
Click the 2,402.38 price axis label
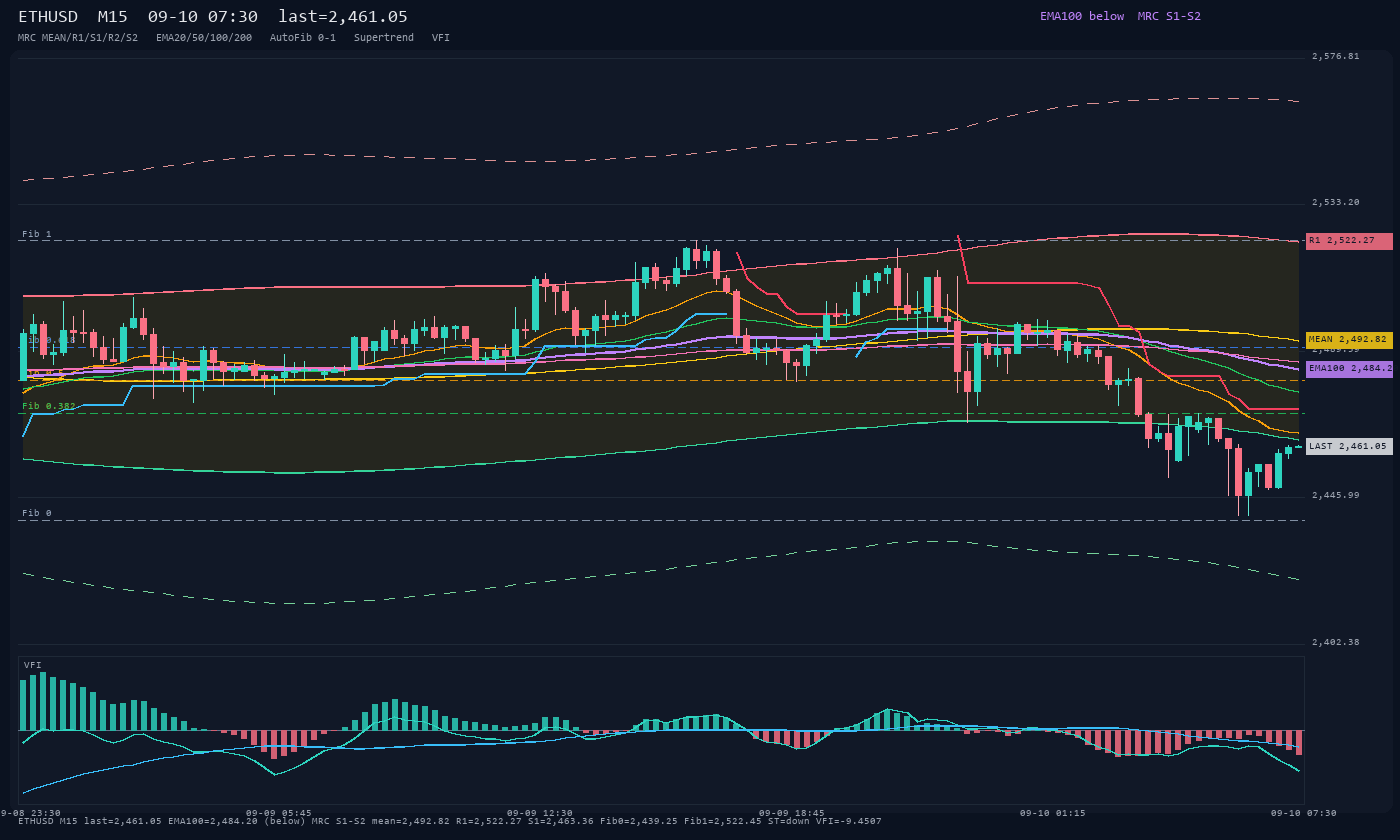1336,642
